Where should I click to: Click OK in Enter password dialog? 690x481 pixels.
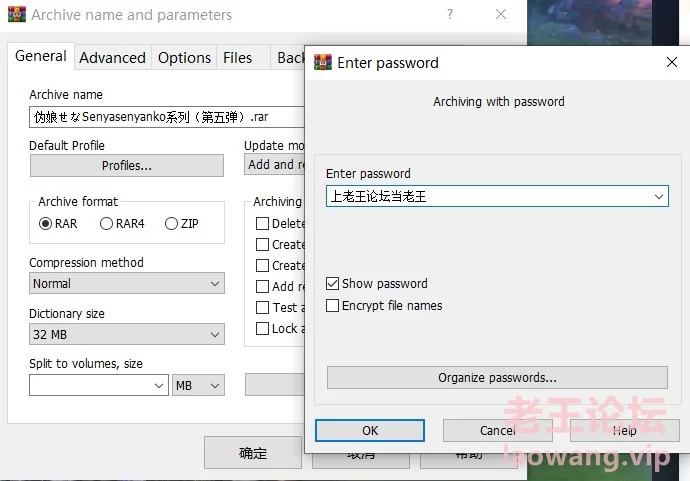pyautogui.click(x=370, y=430)
